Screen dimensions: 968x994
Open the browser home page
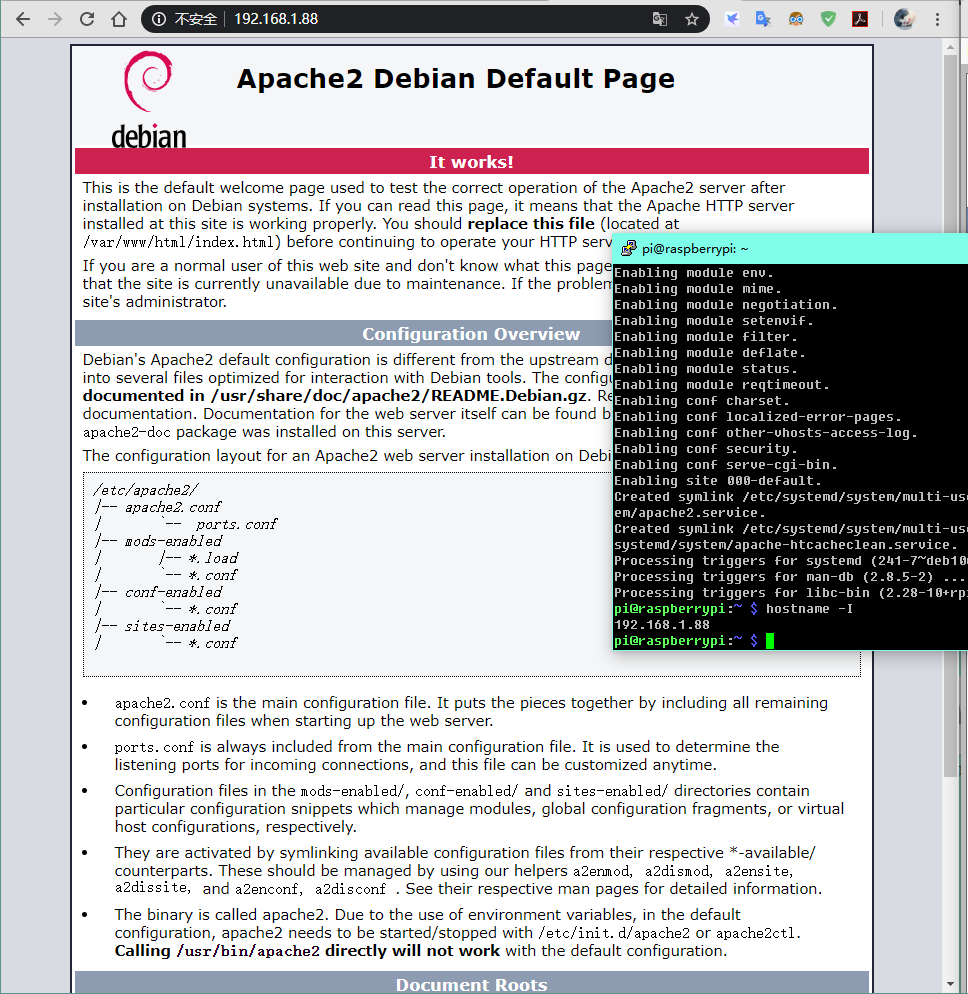click(119, 19)
